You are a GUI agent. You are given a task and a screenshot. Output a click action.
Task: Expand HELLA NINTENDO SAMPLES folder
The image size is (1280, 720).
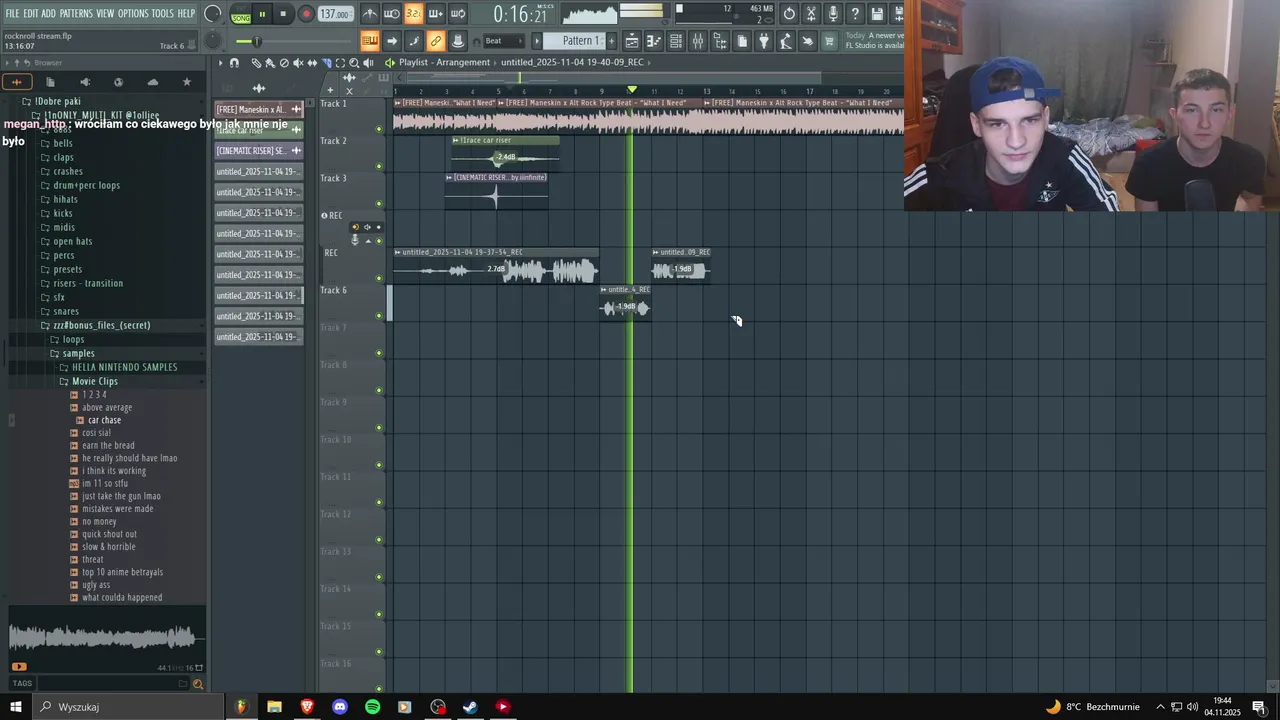tap(124, 367)
